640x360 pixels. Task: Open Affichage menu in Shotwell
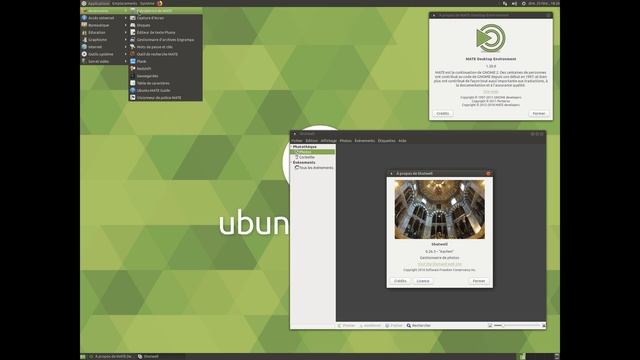[x=329, y=141]
